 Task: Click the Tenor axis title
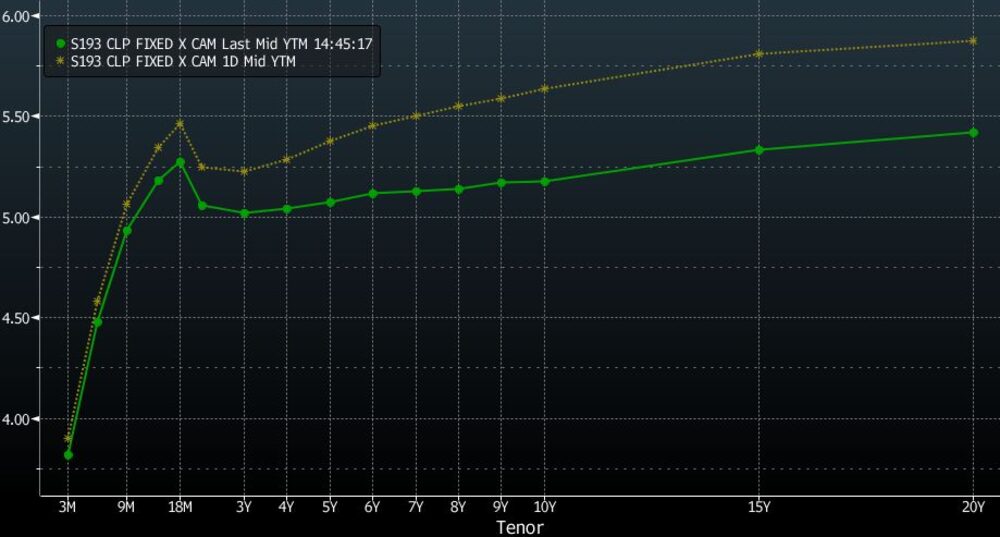click(520, 526)
